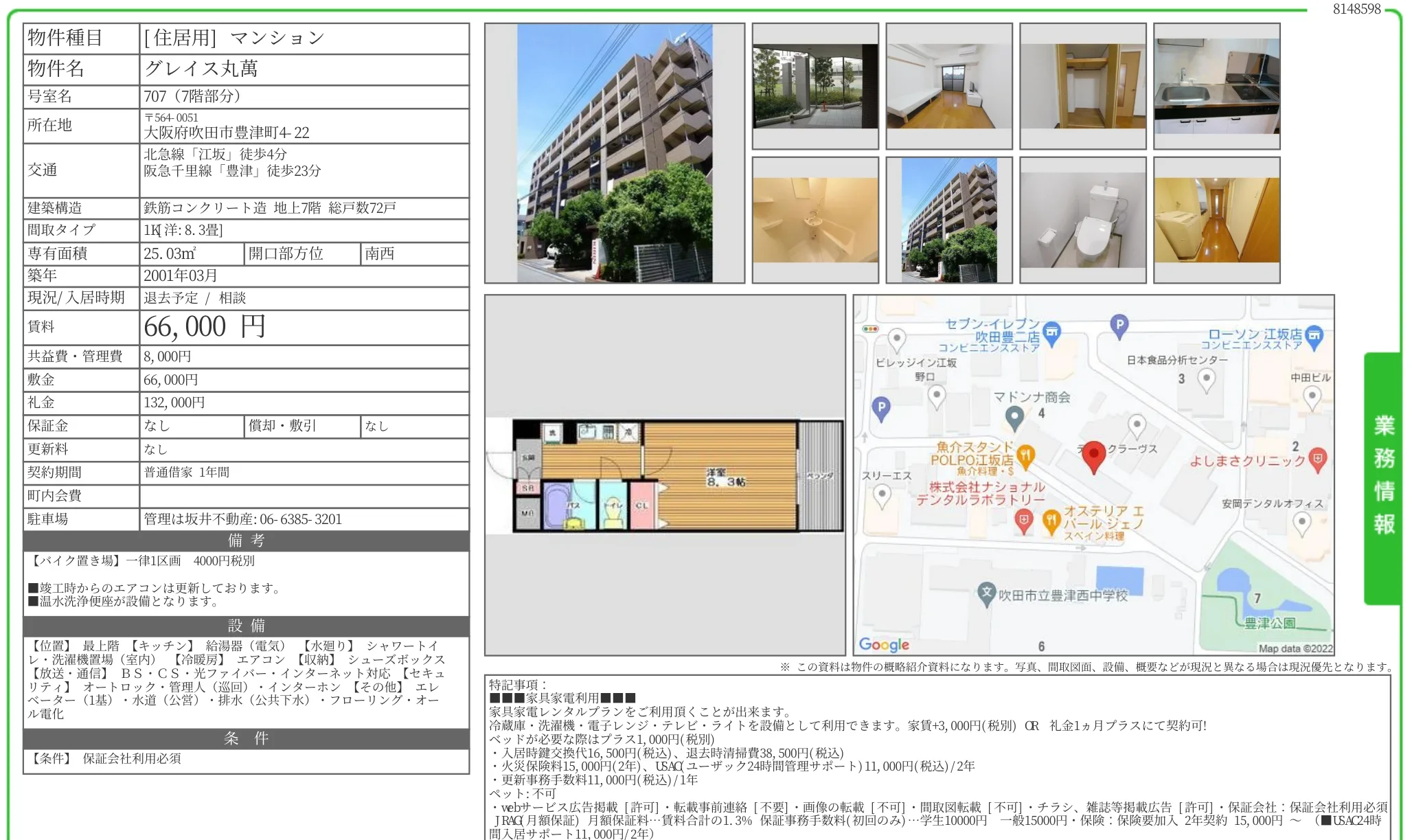Open the large building exterior photo
1412x840 pixels.
pos(614,153)
